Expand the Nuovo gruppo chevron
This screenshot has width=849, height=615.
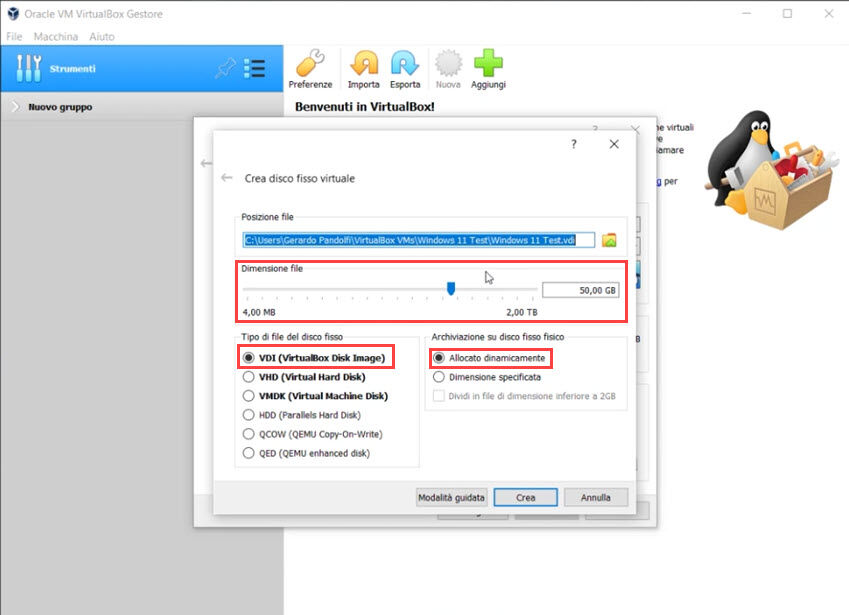pyautogui.click(x=15, y=107)
